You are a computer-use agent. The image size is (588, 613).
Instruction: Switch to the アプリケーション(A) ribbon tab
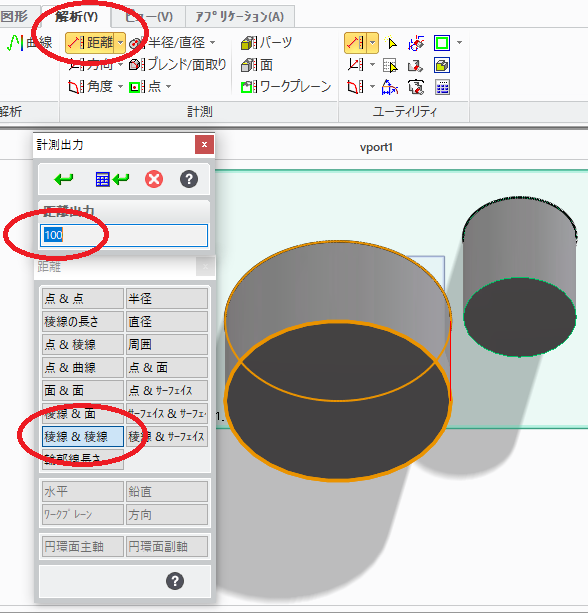click(239, 16)
